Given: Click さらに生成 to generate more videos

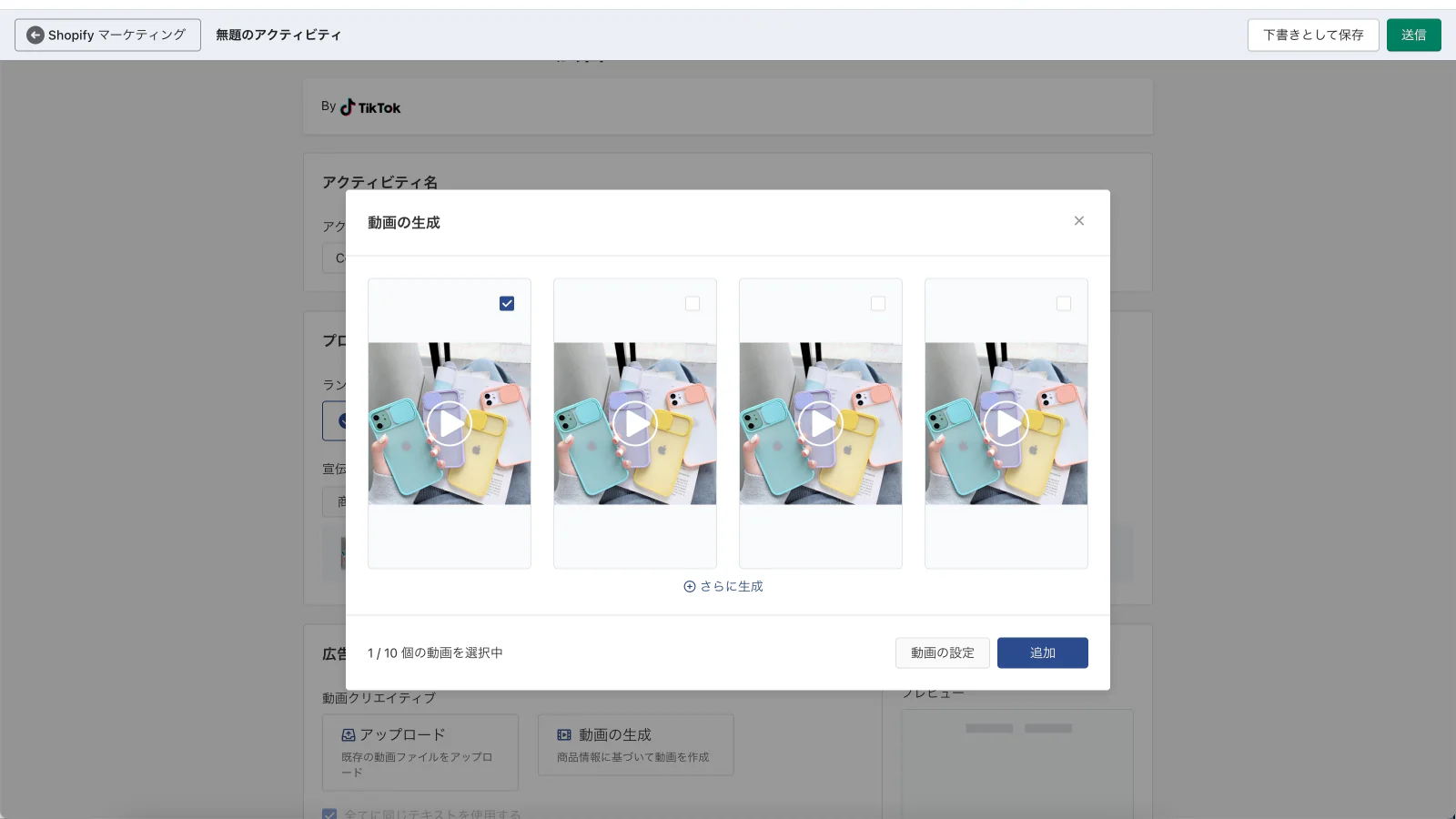Looking at the screenshot, I should (723, 587).
